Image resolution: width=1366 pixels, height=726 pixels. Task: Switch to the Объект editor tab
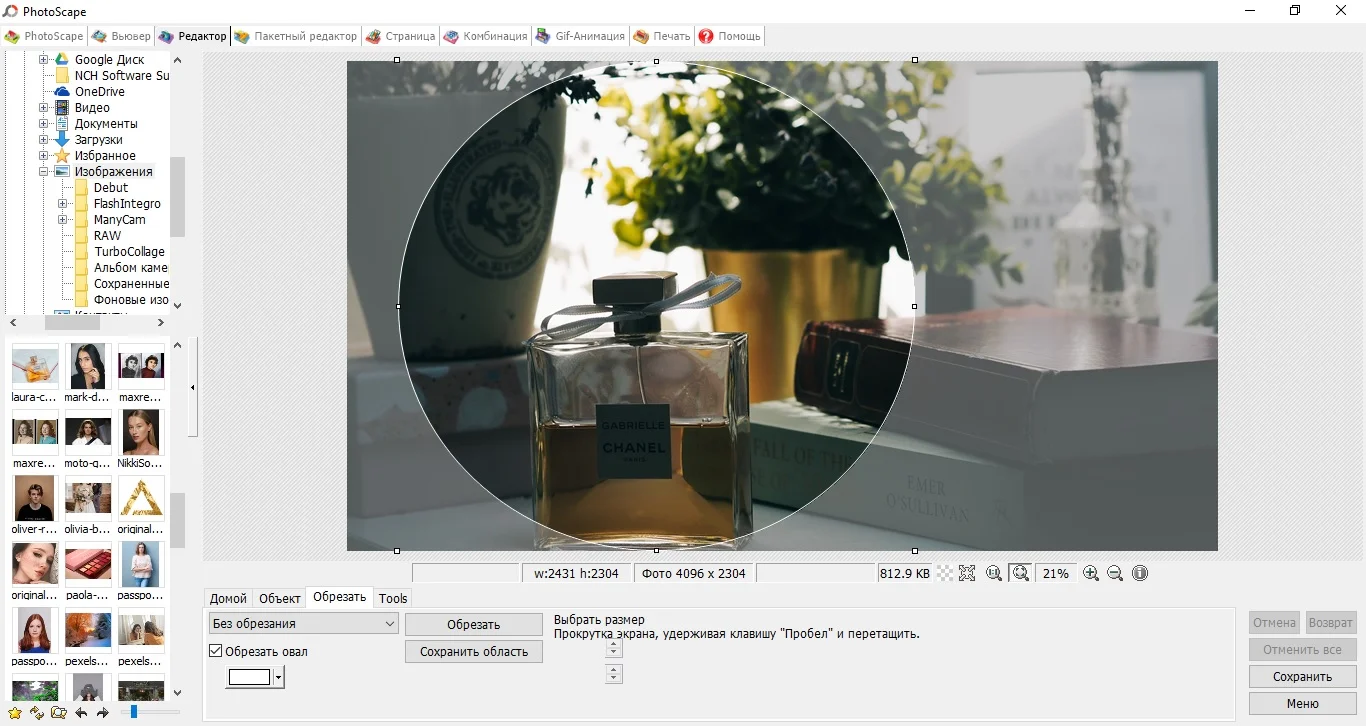(279, 598)
